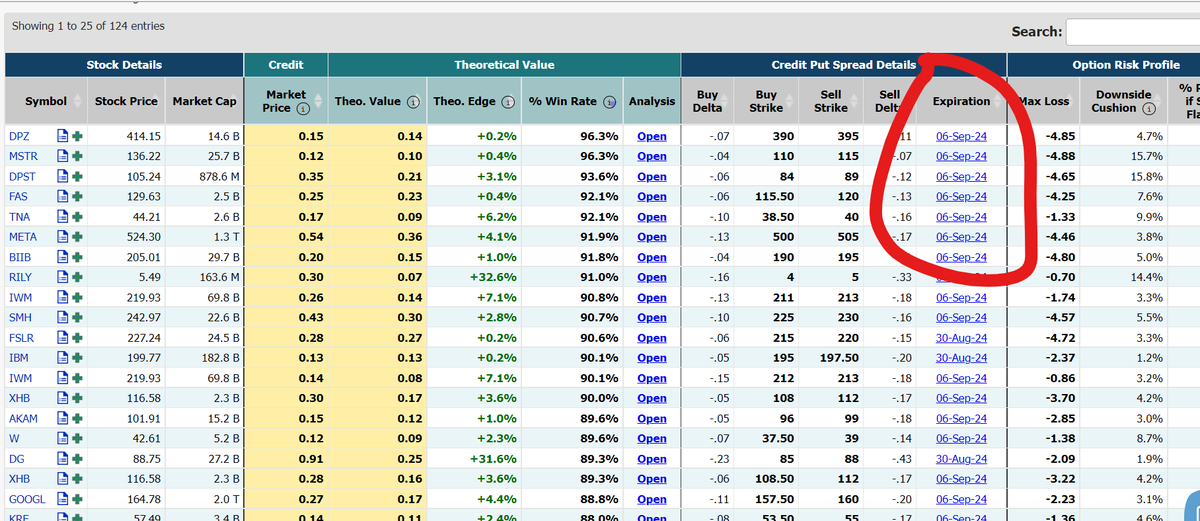Click the 30-Aug-24 expiration link for FSLR
1200x521 pixels.
click(x=961, y=338)
